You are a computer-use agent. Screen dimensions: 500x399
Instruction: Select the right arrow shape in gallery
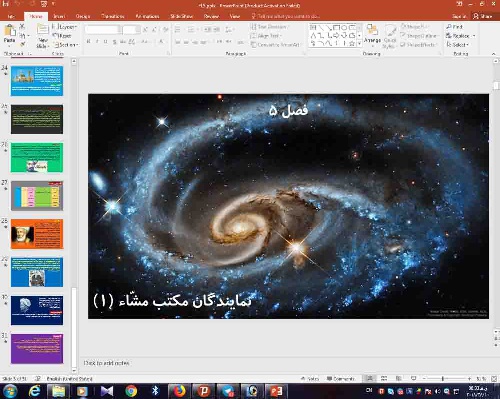pyautogui.click(x=337, y=35)
